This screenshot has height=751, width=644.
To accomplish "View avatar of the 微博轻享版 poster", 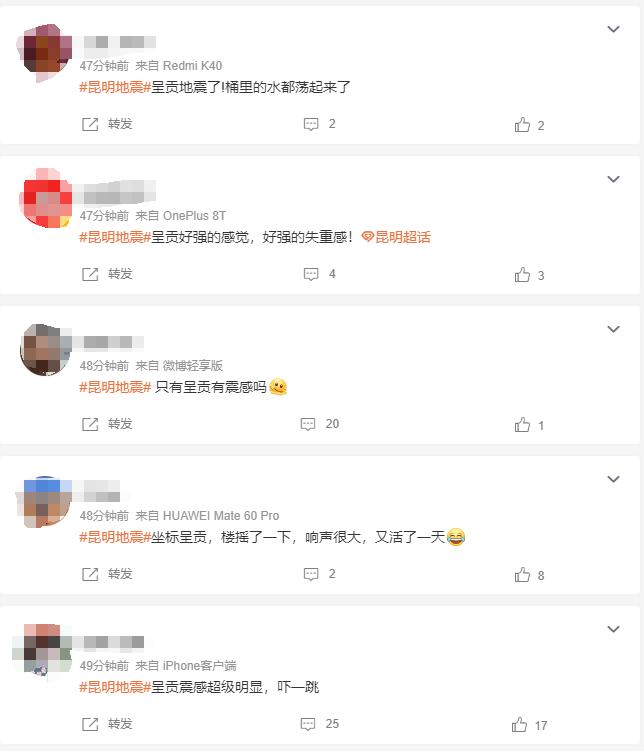I will click(x=46, y=350).
